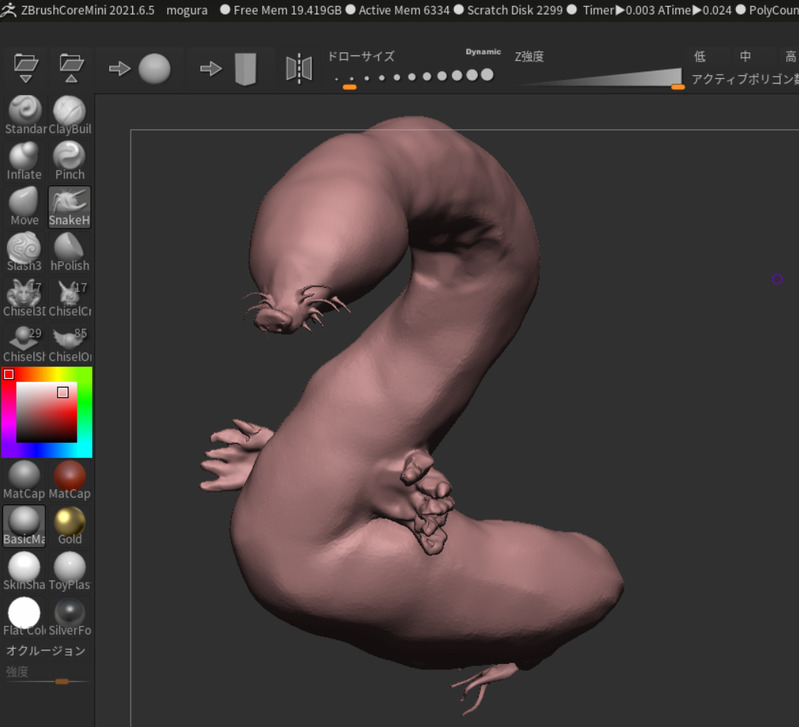This screenshot has height=727, width=799.
Task: Select the Standard brush
Action: (24, 116)
